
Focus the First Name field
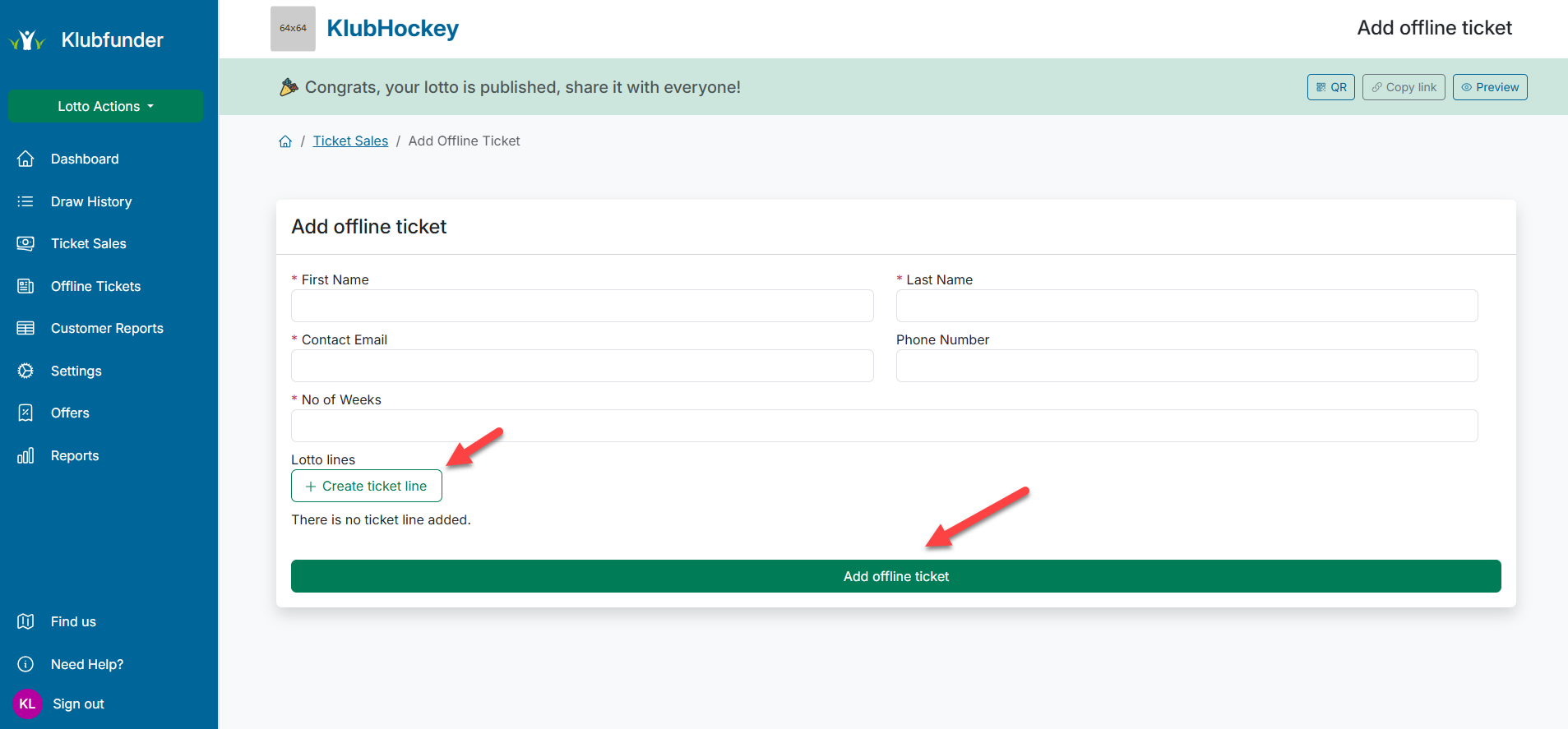click(x=582, y=306)
